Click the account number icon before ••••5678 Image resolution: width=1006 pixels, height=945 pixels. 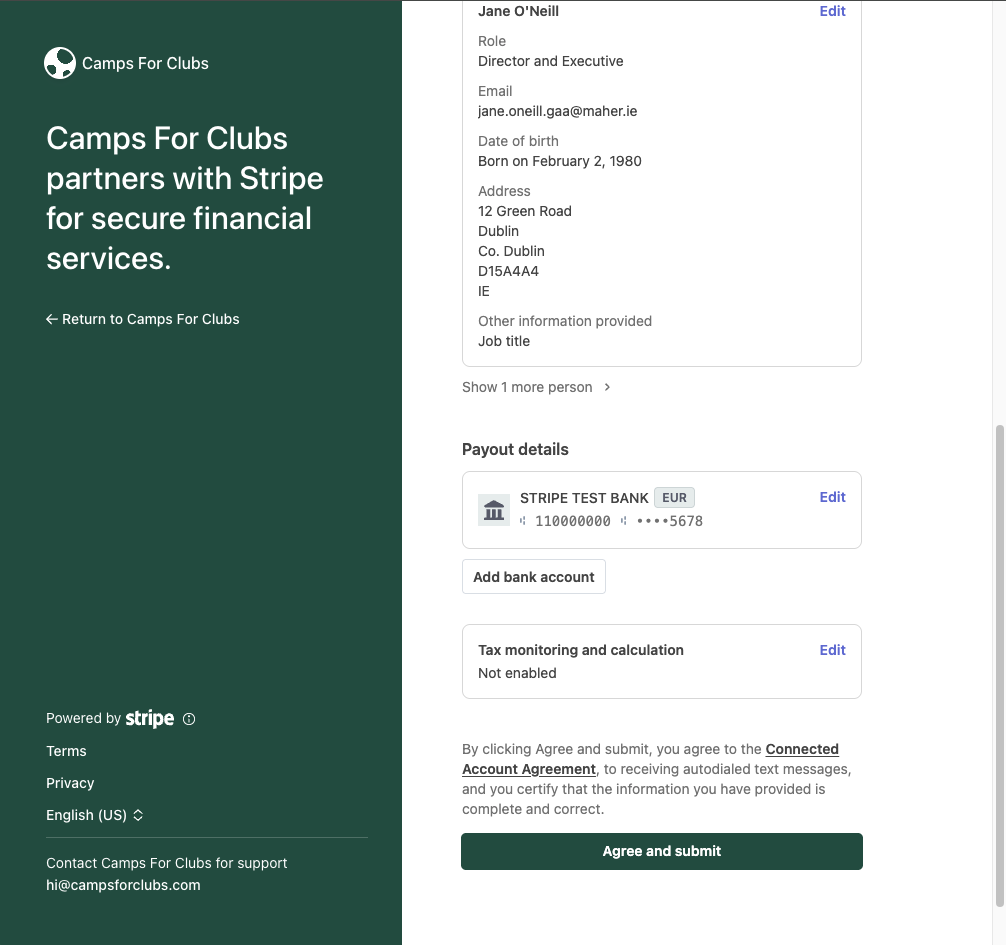coord(623,521)
